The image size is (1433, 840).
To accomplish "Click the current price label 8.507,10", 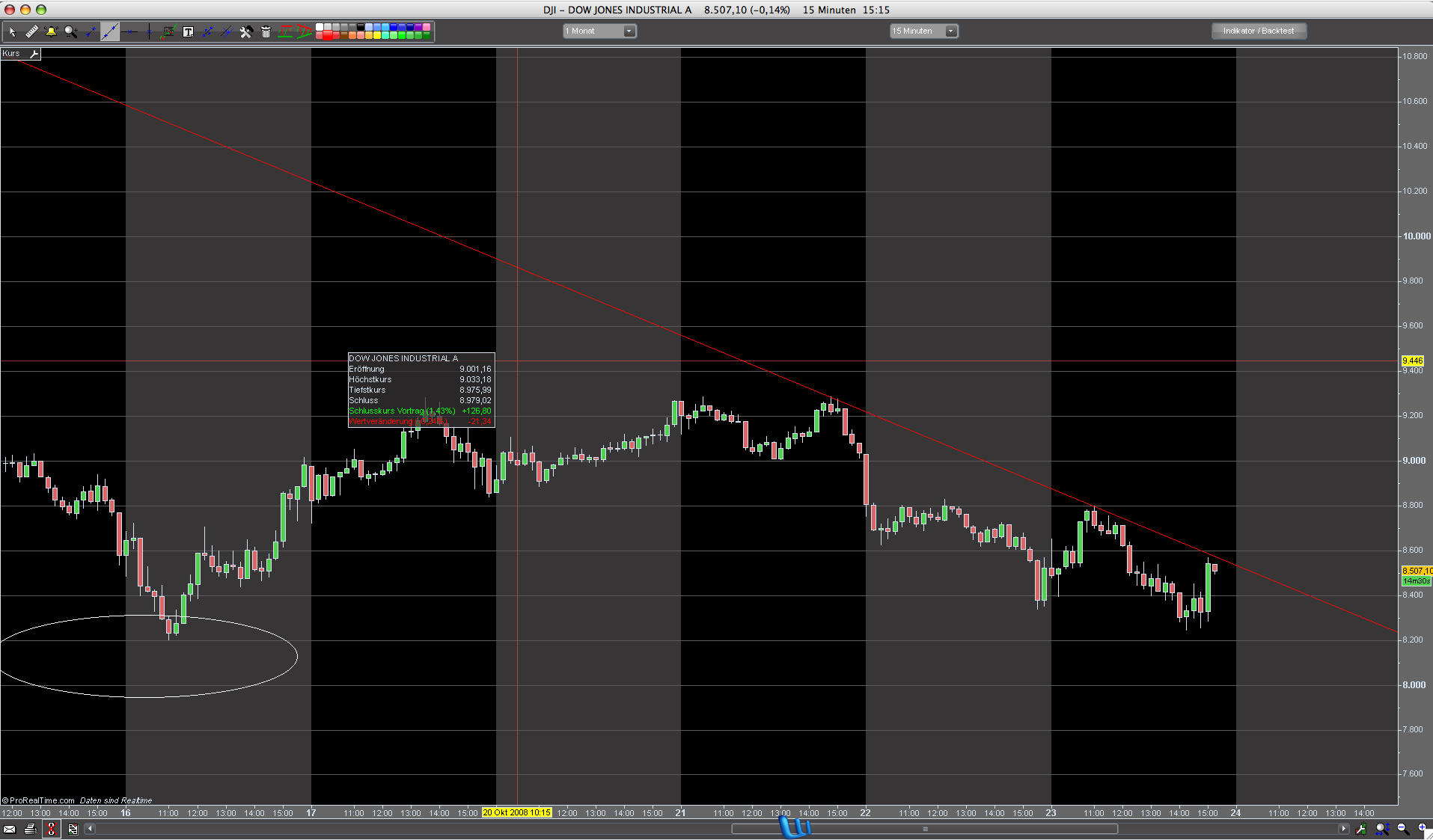I will pyautogui.click(x=1417, y=571).
